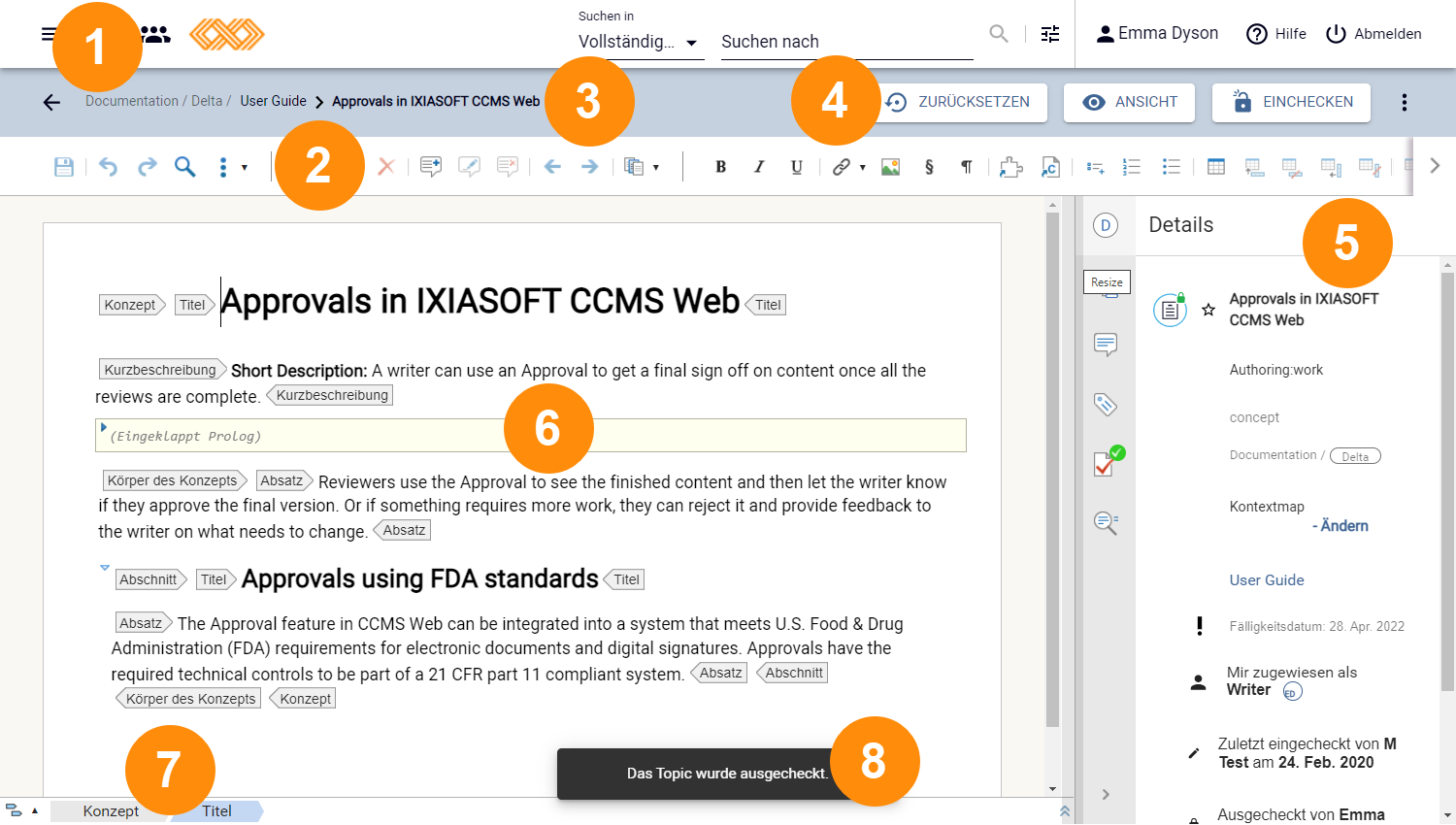
Task: Click Documentation / Delta breadcrumb path
Action: point(157,101)
